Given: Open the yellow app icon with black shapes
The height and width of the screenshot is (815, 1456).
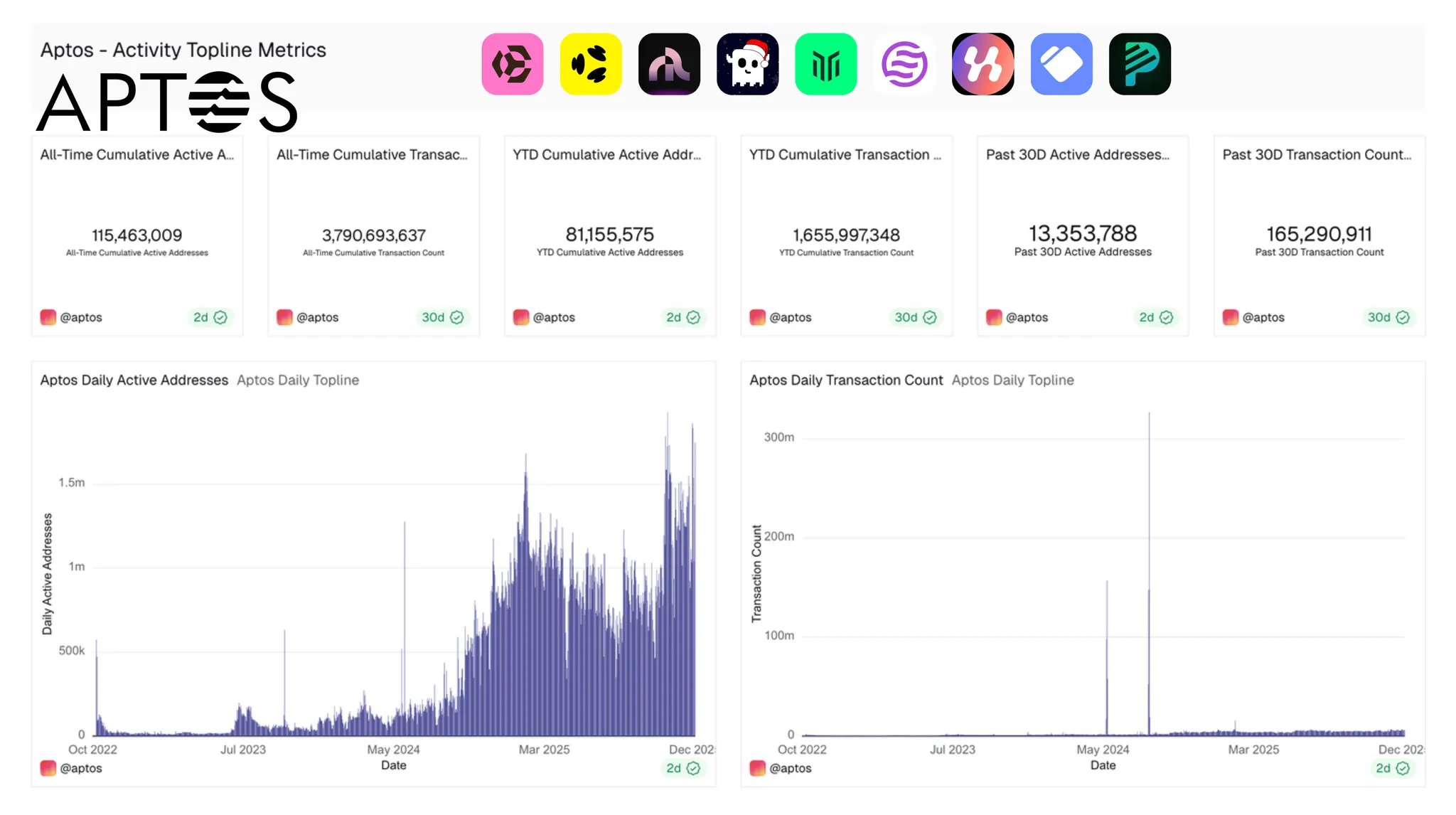Looking at the screenshot, I should 590,64.
